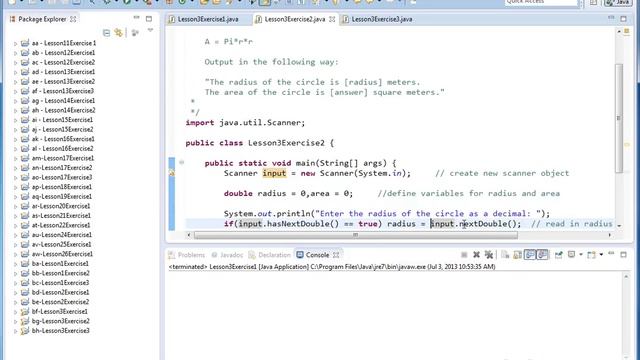This screenshot has height=360, width=640.
Task: Expand ar-Lesson20Exercise1 project
Action: tap(16, 206)
